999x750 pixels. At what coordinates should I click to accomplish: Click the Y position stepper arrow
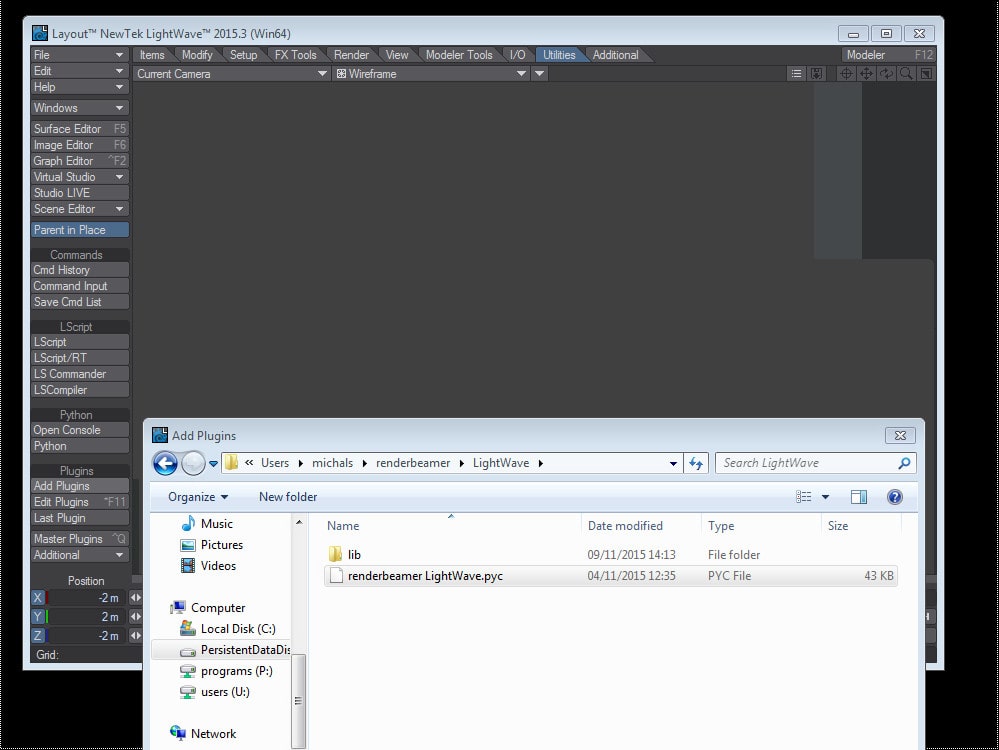tap(134, 616)
